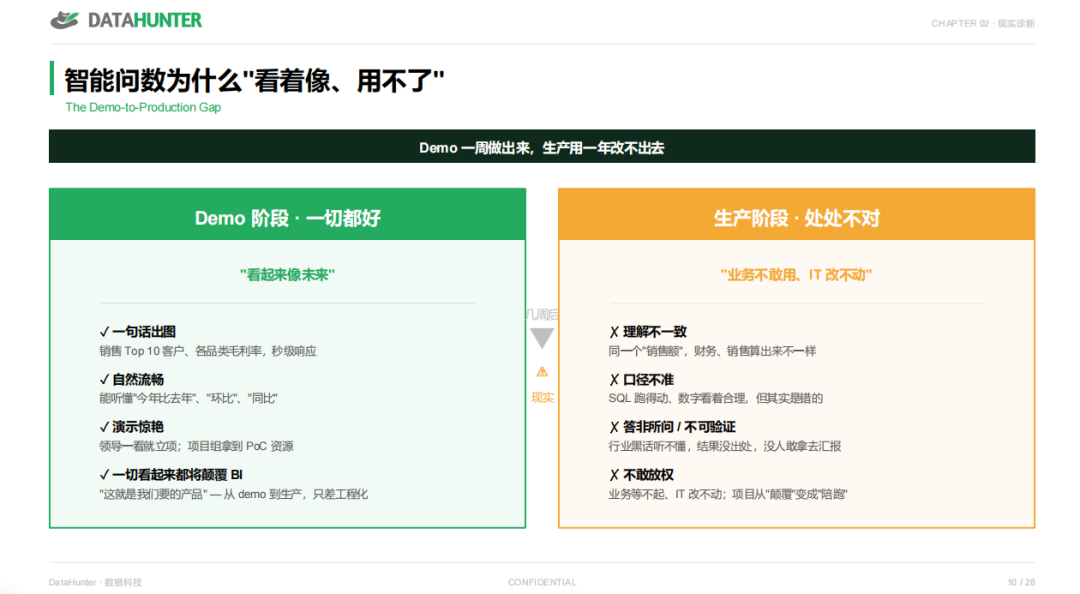Select the green quote '看起来像未来'
The width and height of the screenshot is (1080, 594).
point(287,275)
